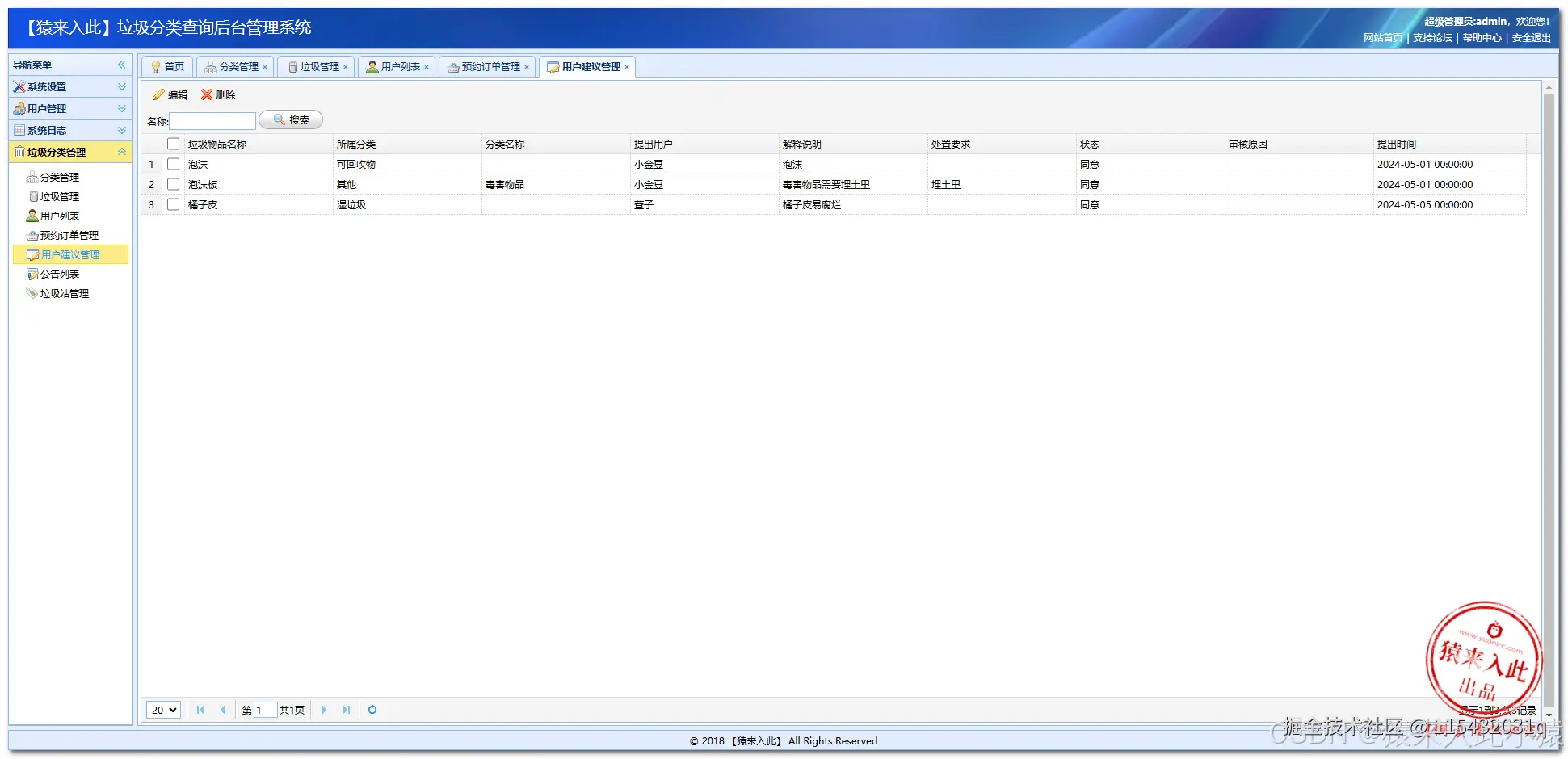Viewport: 1568px width, 759px height.
Task: Go to last page arrow
Action: coord(347,711)
